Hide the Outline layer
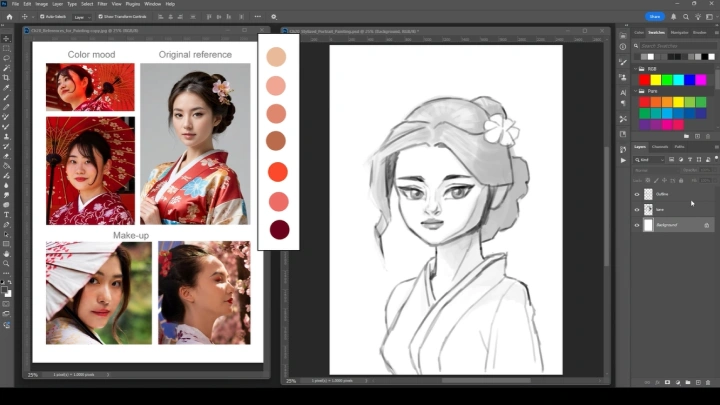 [x=637, y=195]
